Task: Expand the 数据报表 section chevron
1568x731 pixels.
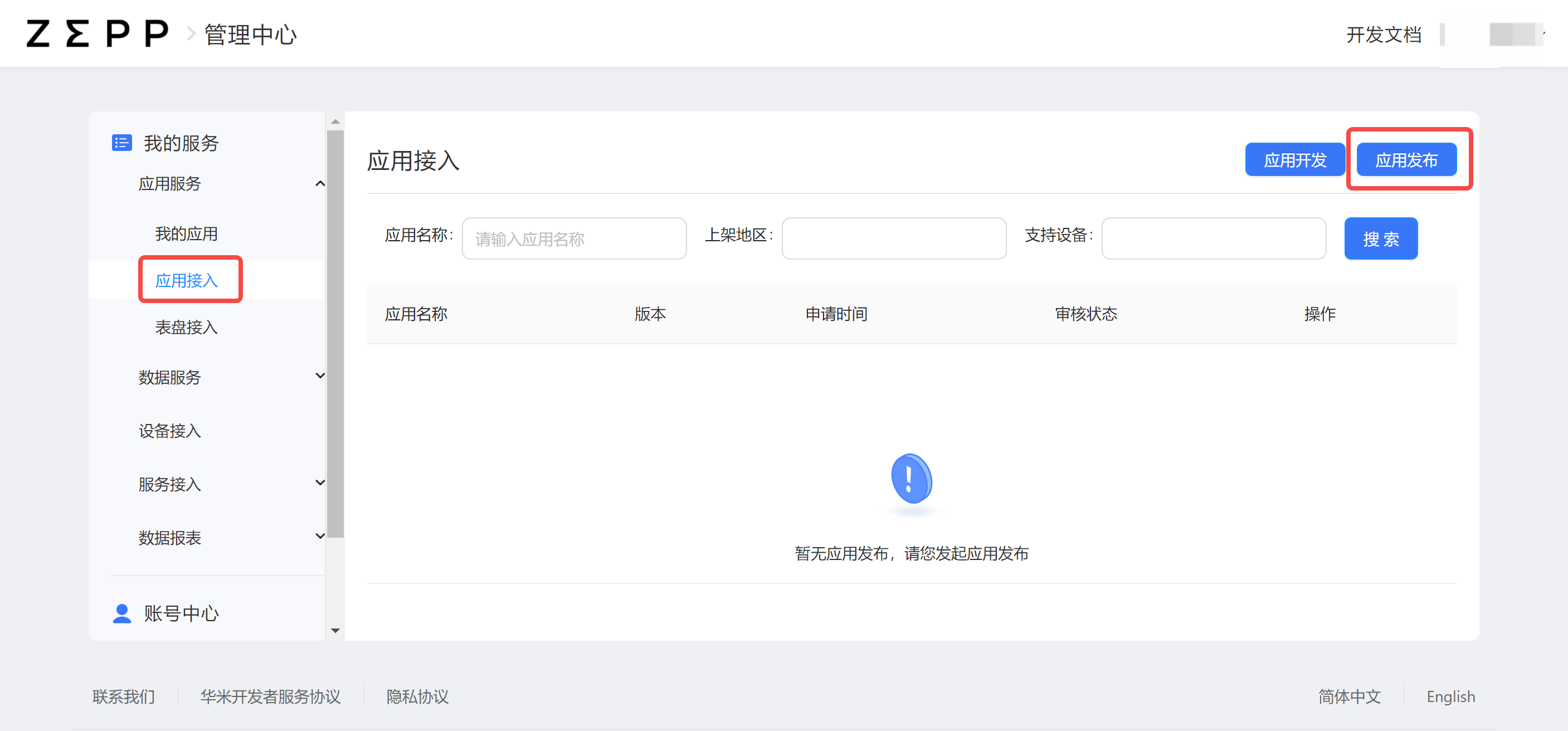Action: (x=320, y=537)
